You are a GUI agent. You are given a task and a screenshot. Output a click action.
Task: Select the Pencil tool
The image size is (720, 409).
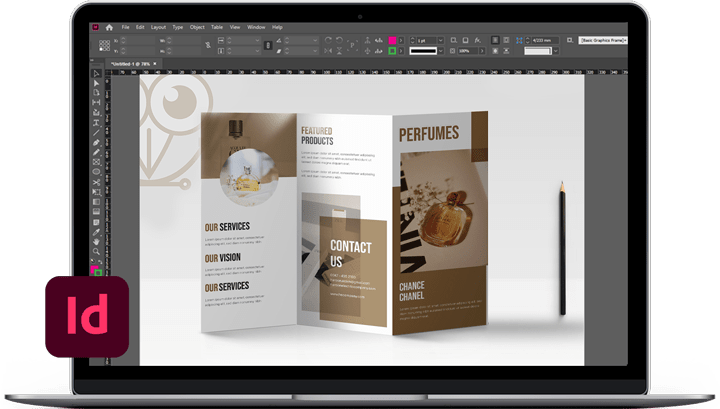tap(96, 152)
